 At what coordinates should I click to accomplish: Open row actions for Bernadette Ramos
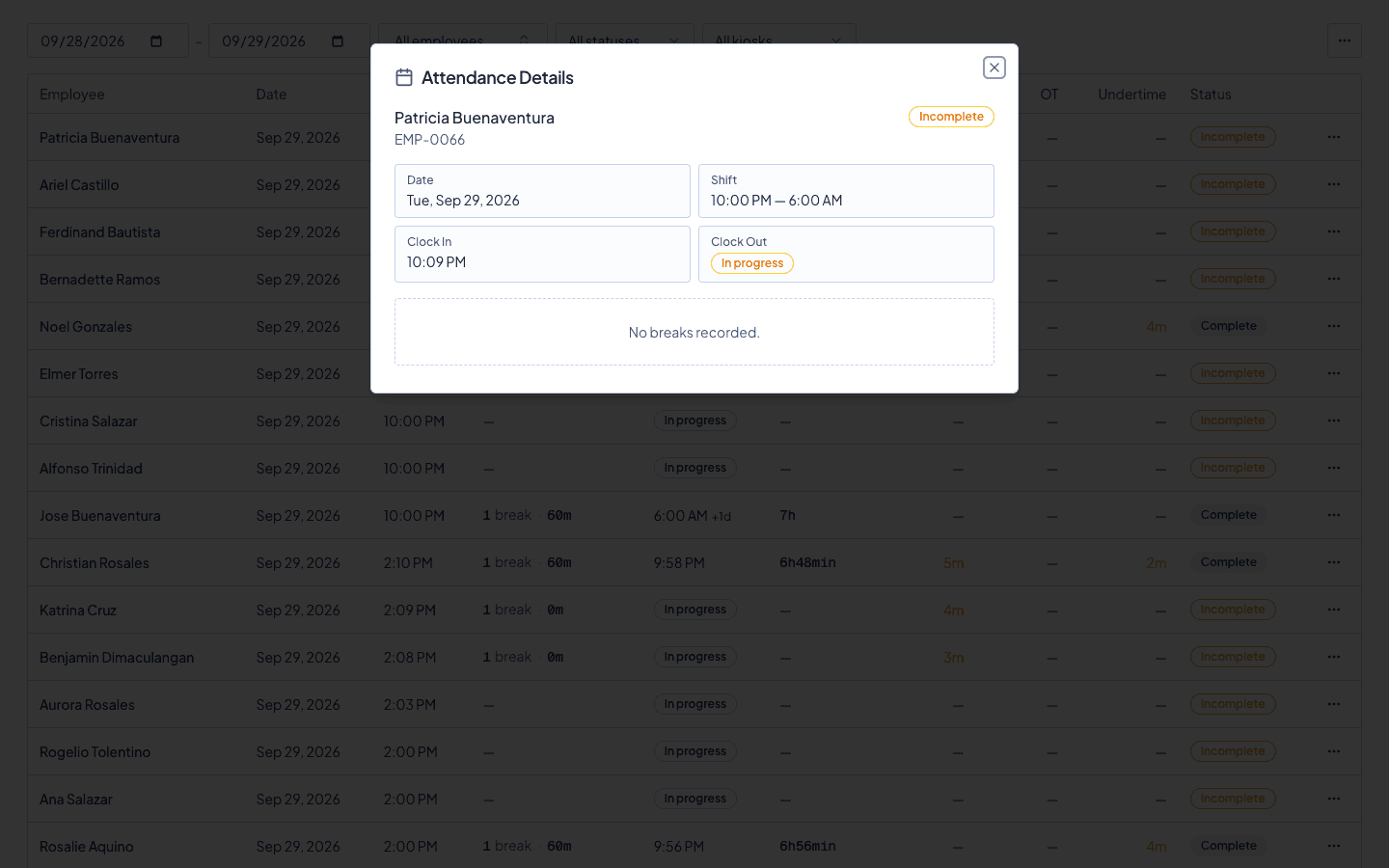[1334, 279]
